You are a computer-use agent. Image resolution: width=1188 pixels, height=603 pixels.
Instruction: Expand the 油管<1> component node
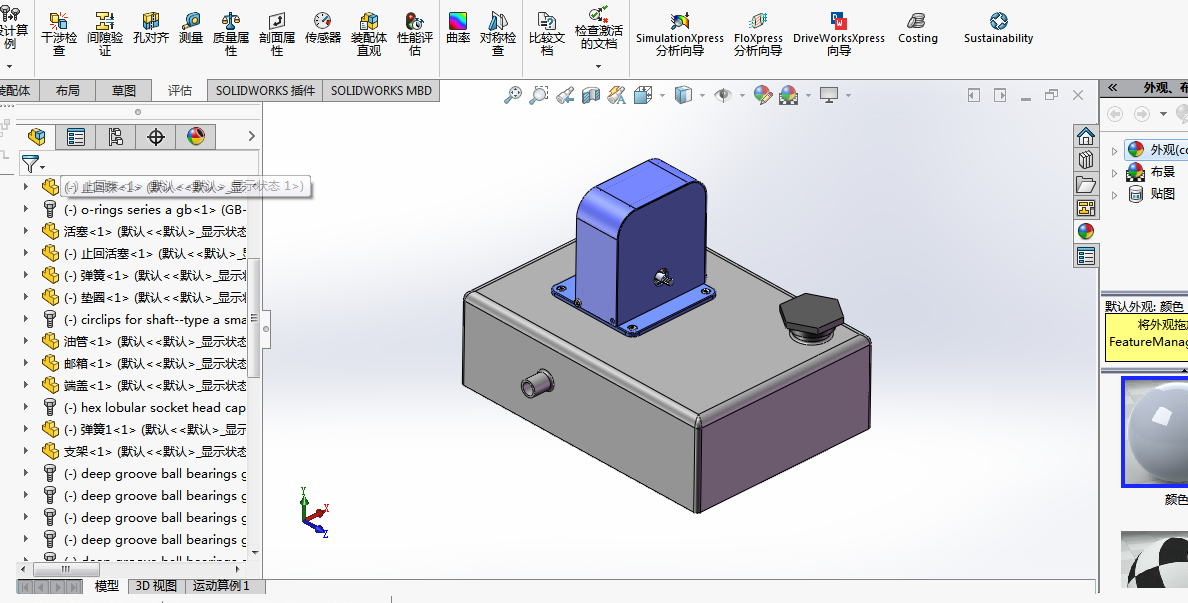[x=26, y=341]
